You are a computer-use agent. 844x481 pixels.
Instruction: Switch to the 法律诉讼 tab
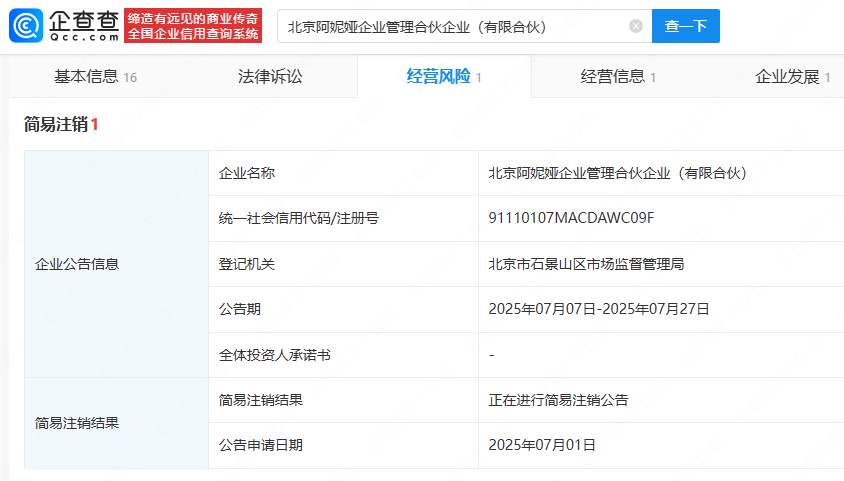pos(270,76)
